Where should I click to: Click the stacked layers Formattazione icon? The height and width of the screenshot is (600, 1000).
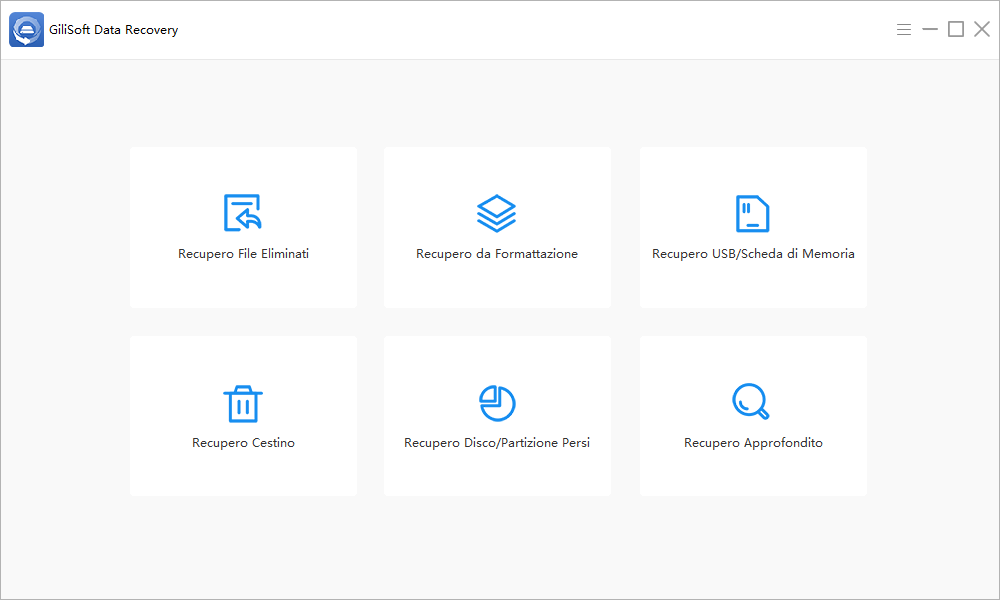coord(496,213)
